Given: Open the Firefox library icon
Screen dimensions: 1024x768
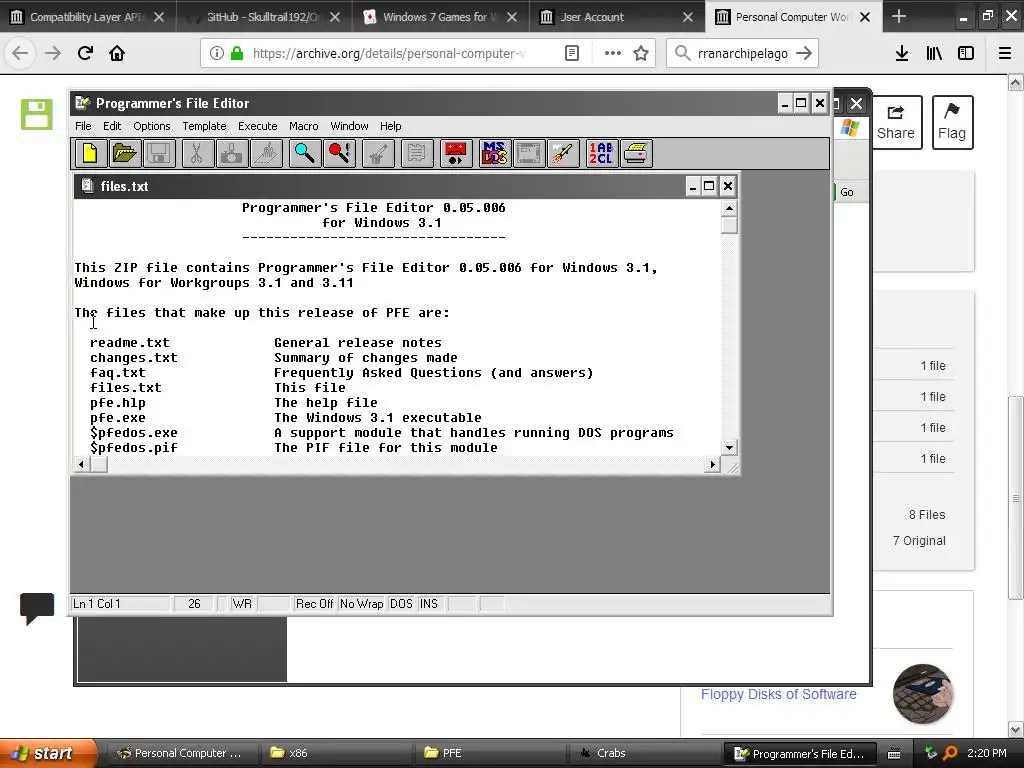Looking at the screenshot, I should click(934, 53).
